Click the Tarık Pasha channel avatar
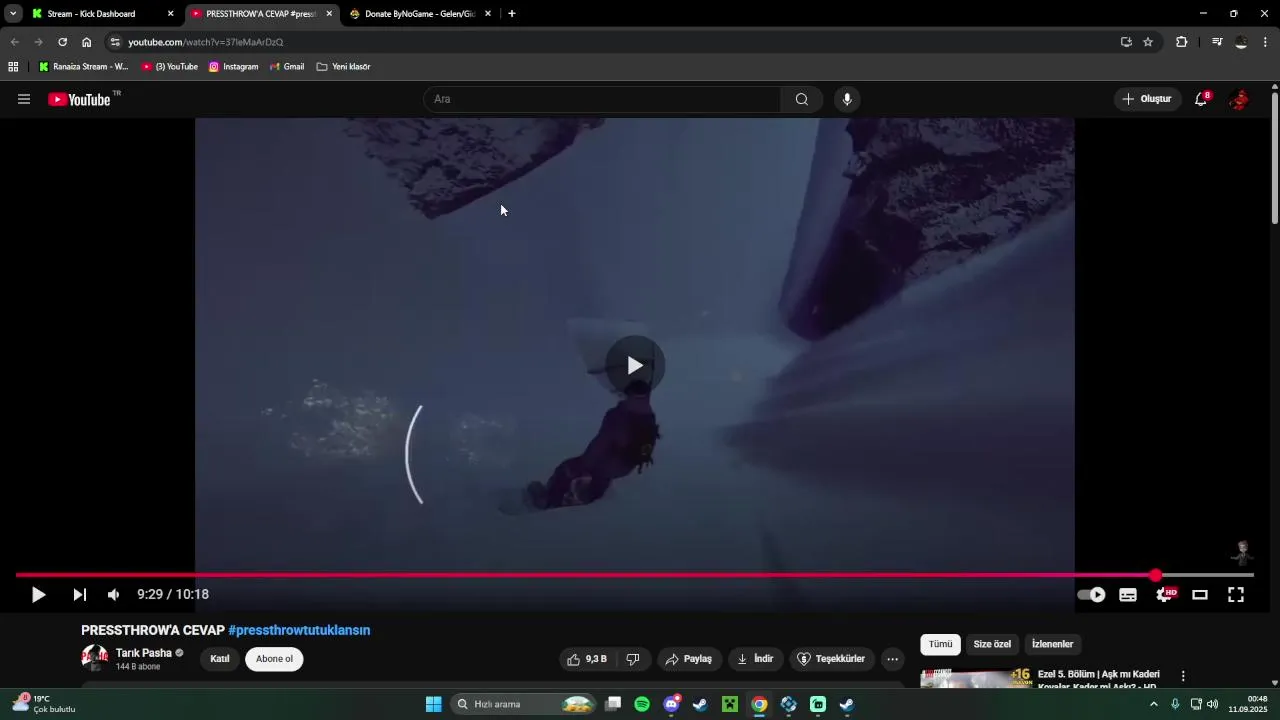The height and width of the screenshot is (720, 1280). click(95, 658)
